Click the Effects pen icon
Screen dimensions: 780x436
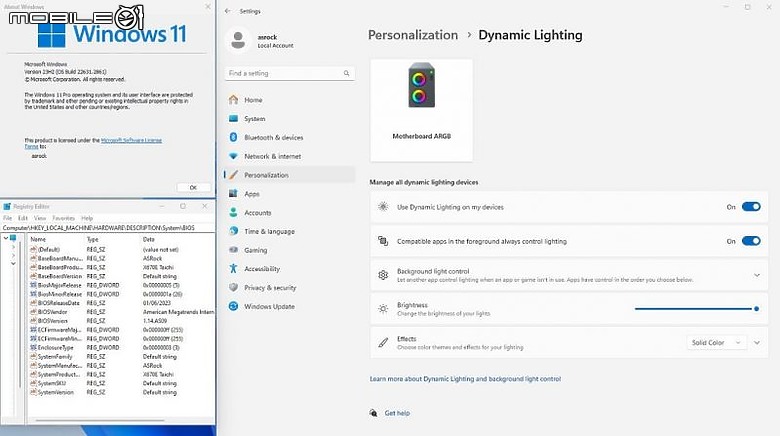click(383, 342)
